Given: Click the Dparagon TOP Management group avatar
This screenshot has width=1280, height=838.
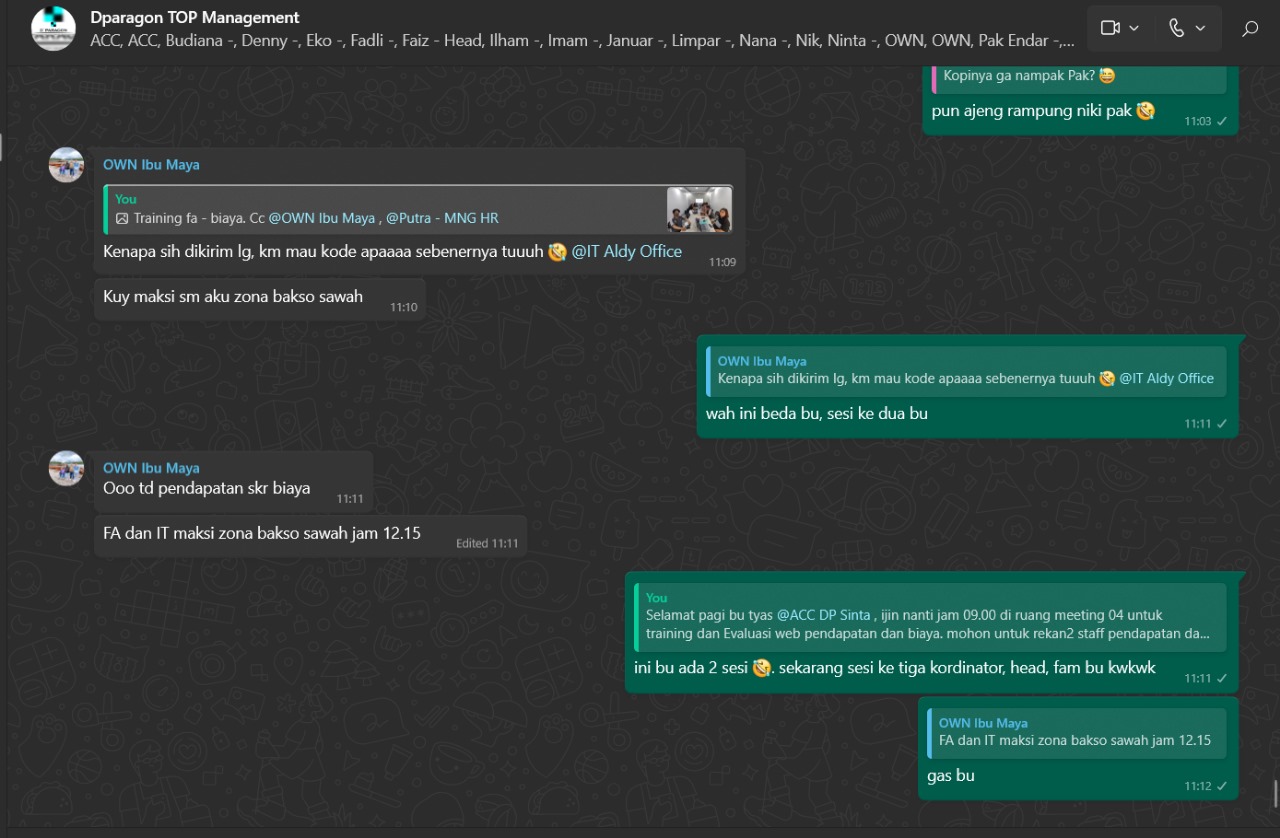Looking at the screenshot, I should click(53, 28).
